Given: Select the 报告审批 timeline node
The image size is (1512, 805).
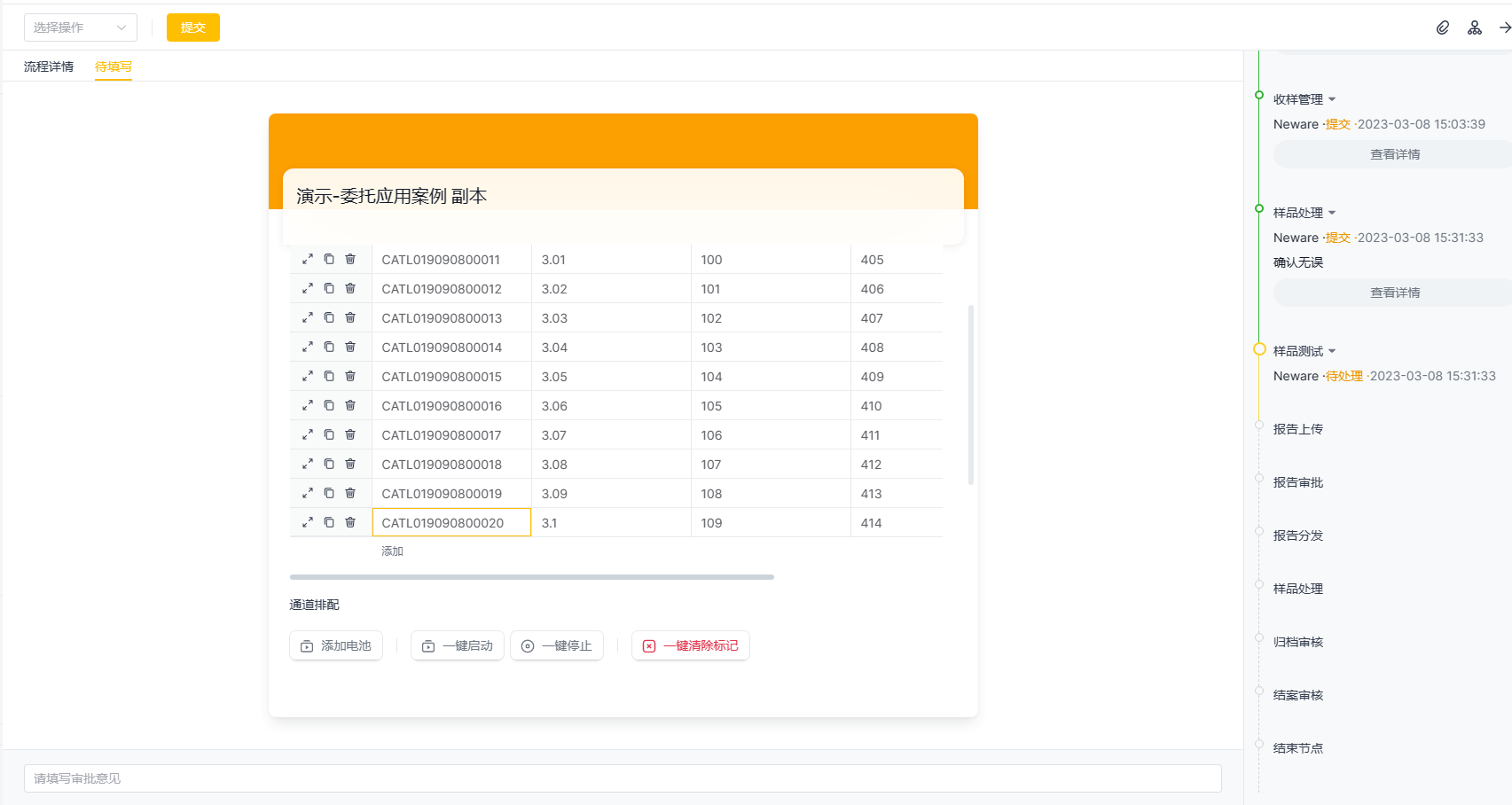Looking at the screenshot, I should 1298,482.
